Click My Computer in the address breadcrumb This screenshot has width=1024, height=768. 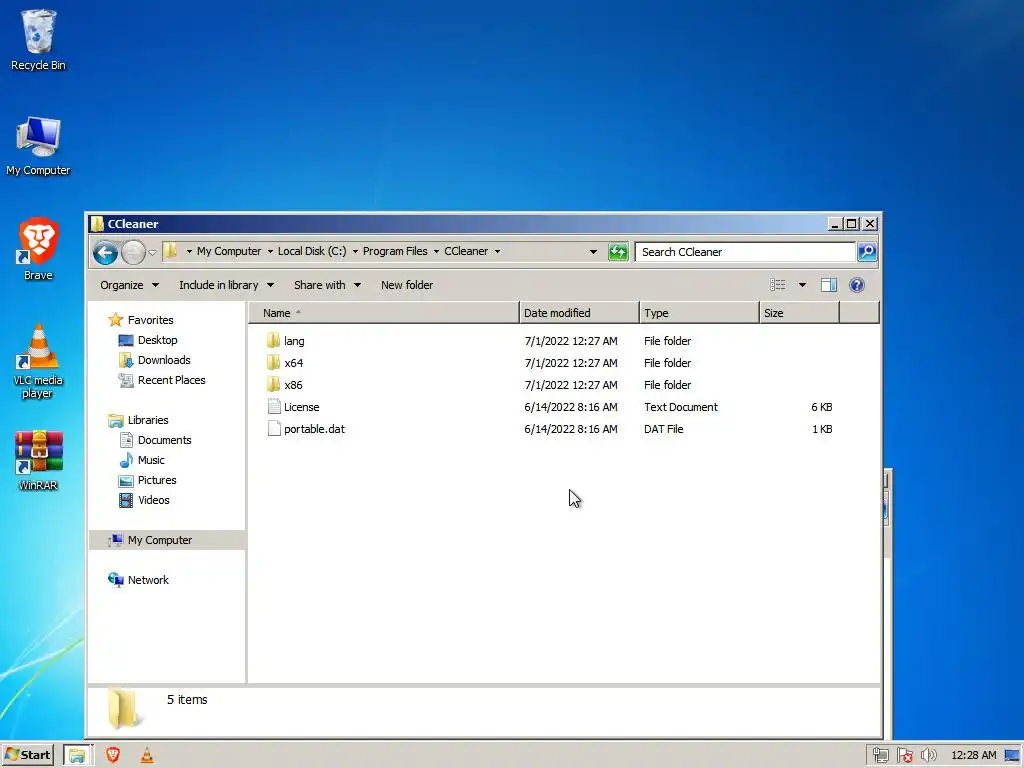point(229,251)
